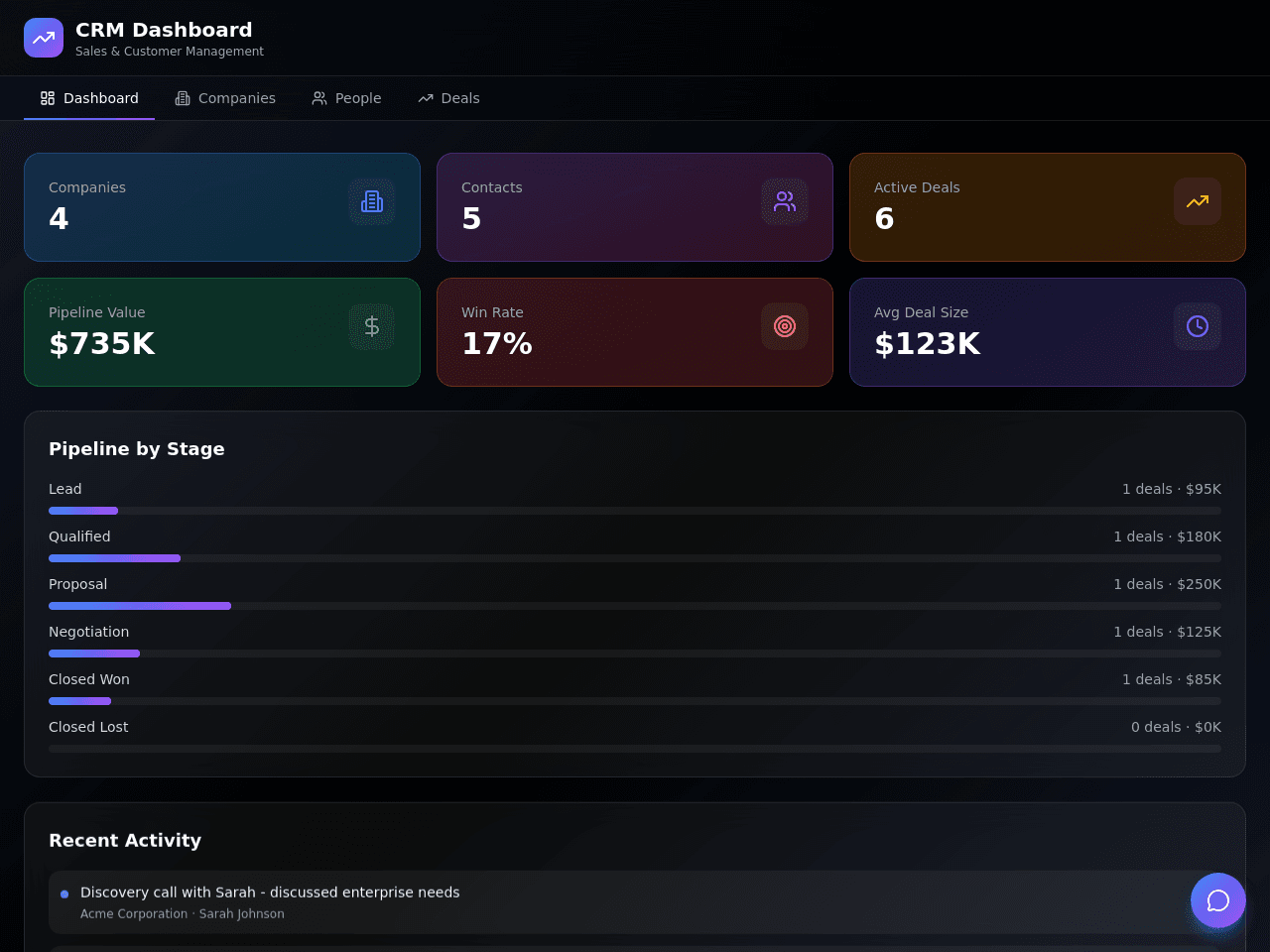
Task: Click the $123K average deal size
Action: [928, 343]
